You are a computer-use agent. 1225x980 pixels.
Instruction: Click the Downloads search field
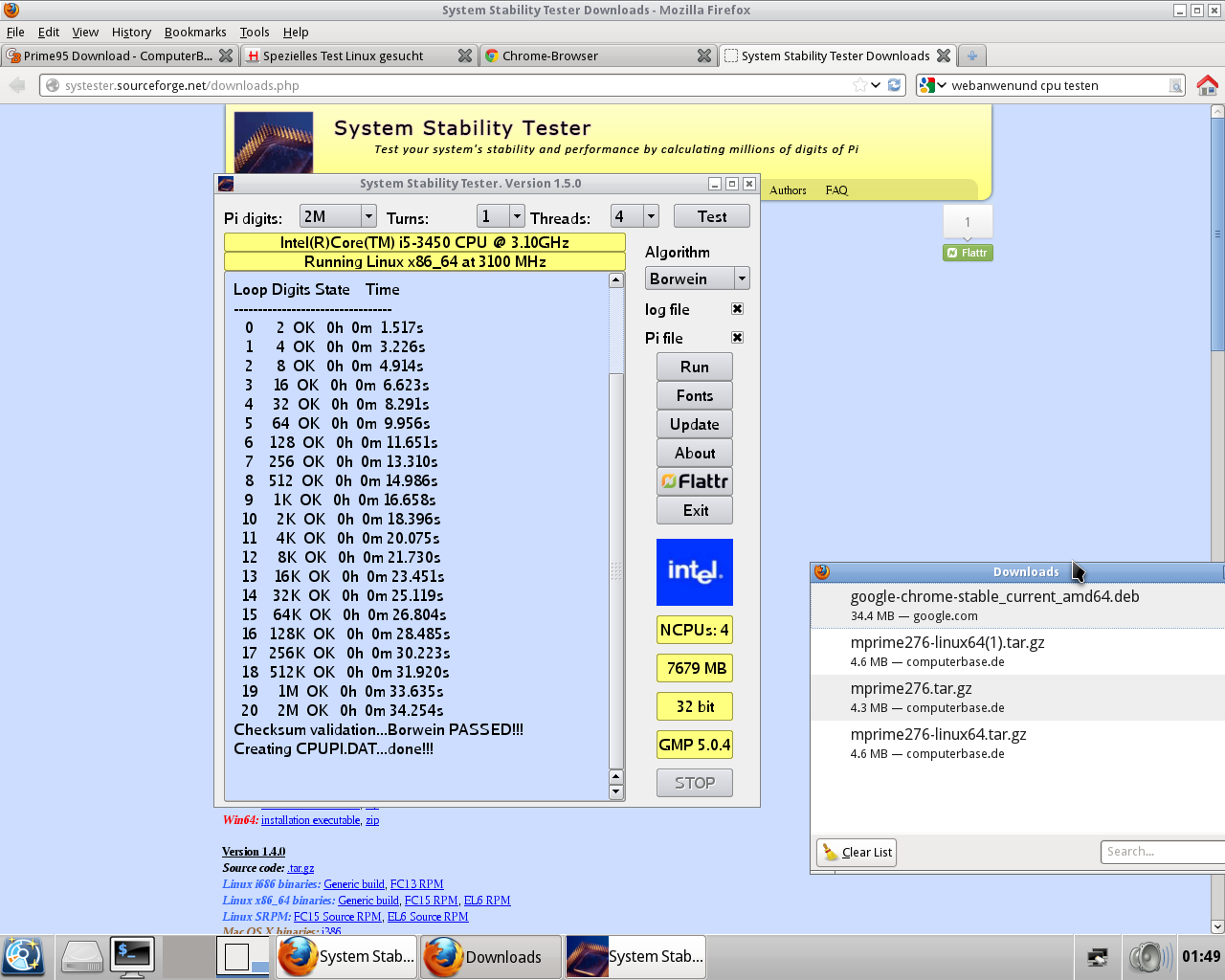[1163, 852]
